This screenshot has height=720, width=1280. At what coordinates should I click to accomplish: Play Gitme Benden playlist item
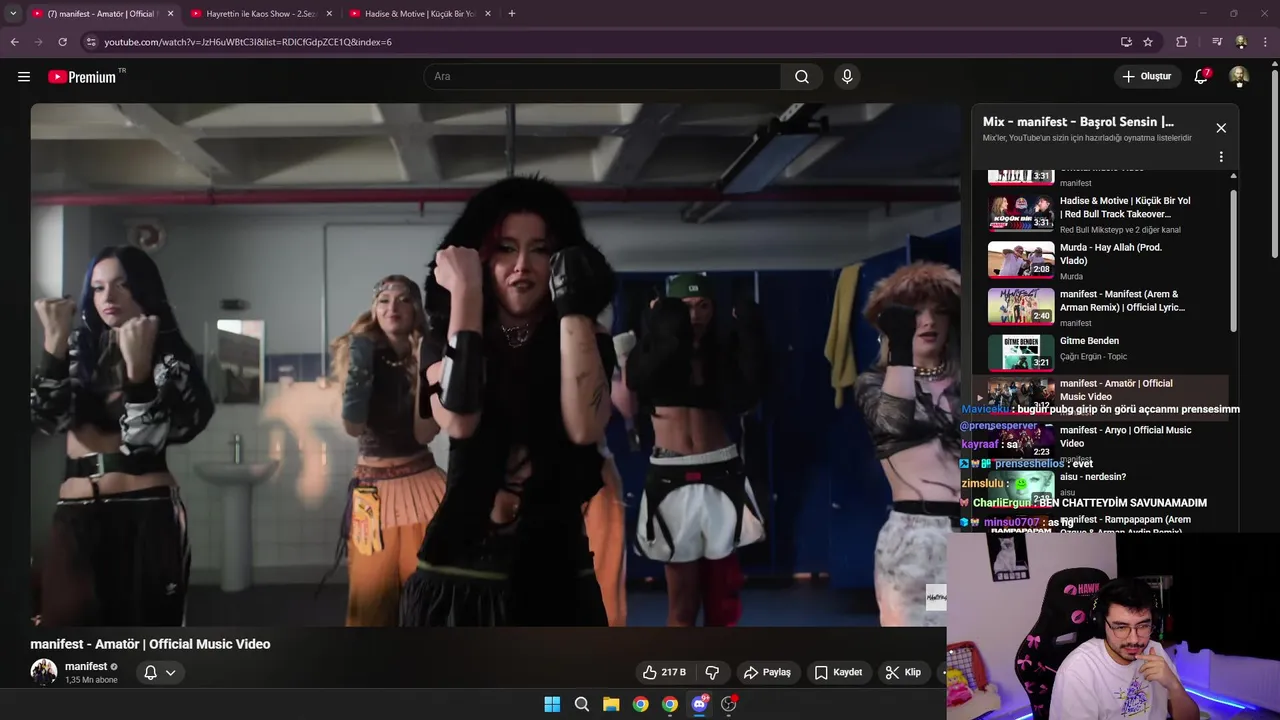(x=1100, y=353)
